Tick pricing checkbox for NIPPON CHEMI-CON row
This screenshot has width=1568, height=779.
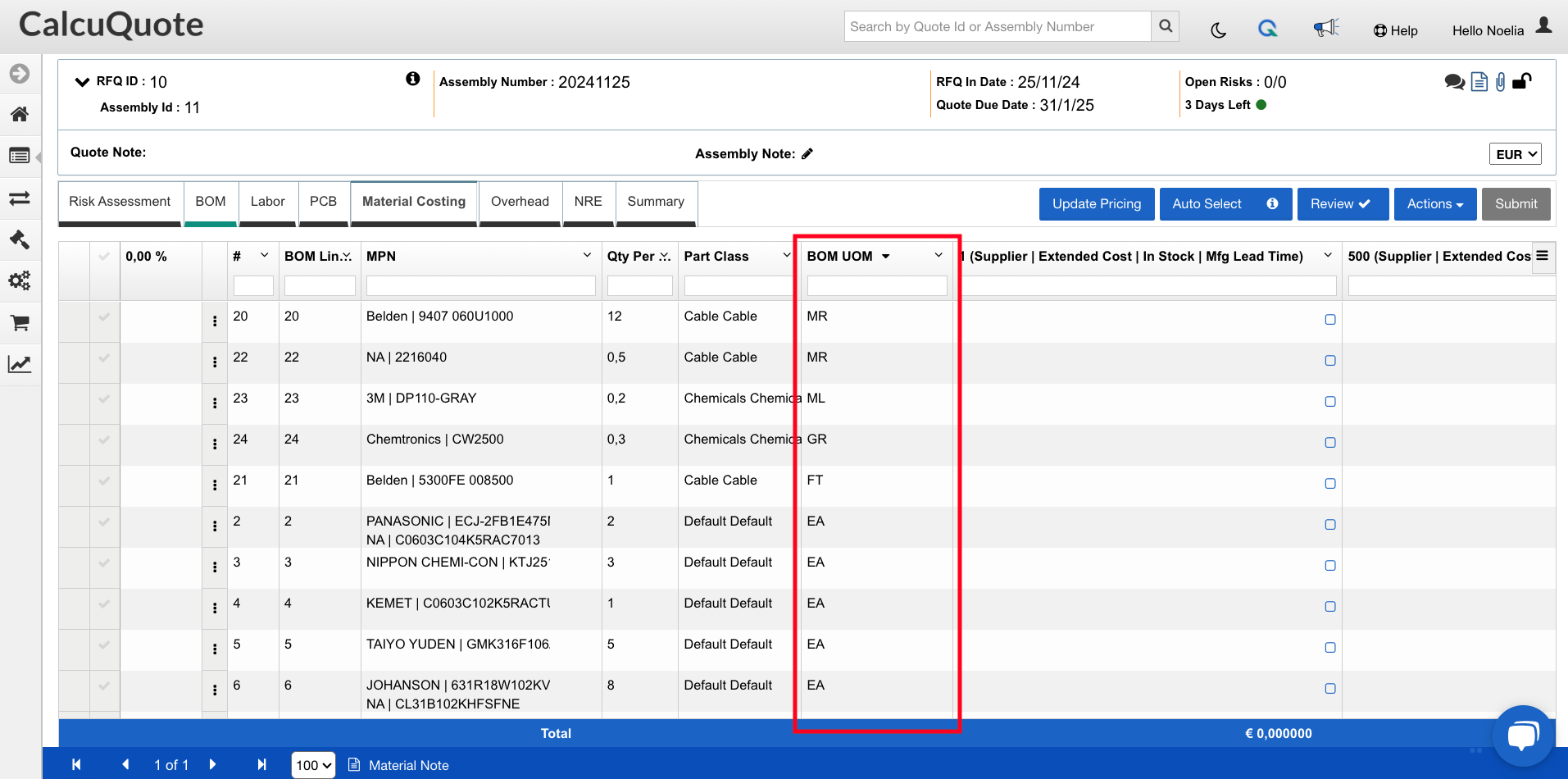tap(1330, 566)
